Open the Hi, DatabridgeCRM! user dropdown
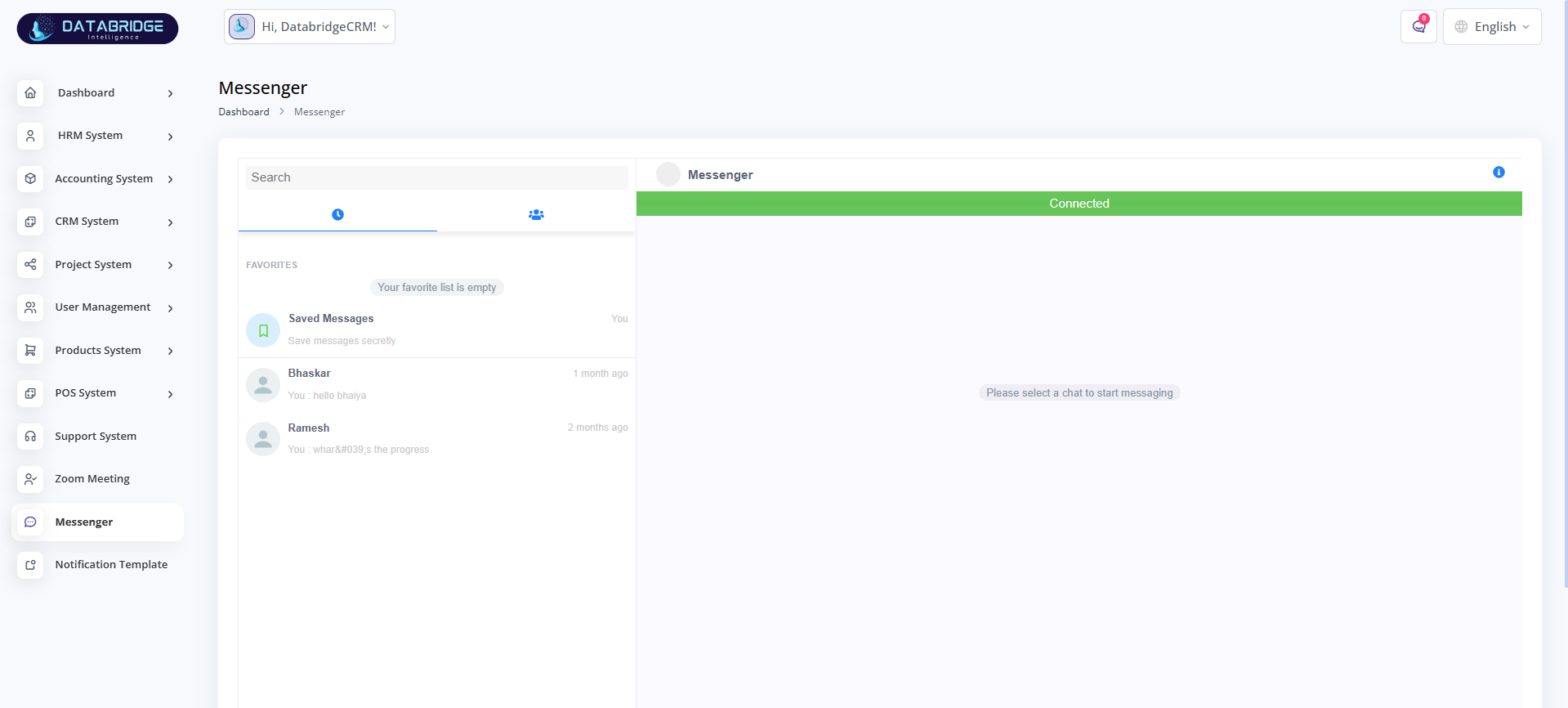 (x=310, y=27)
